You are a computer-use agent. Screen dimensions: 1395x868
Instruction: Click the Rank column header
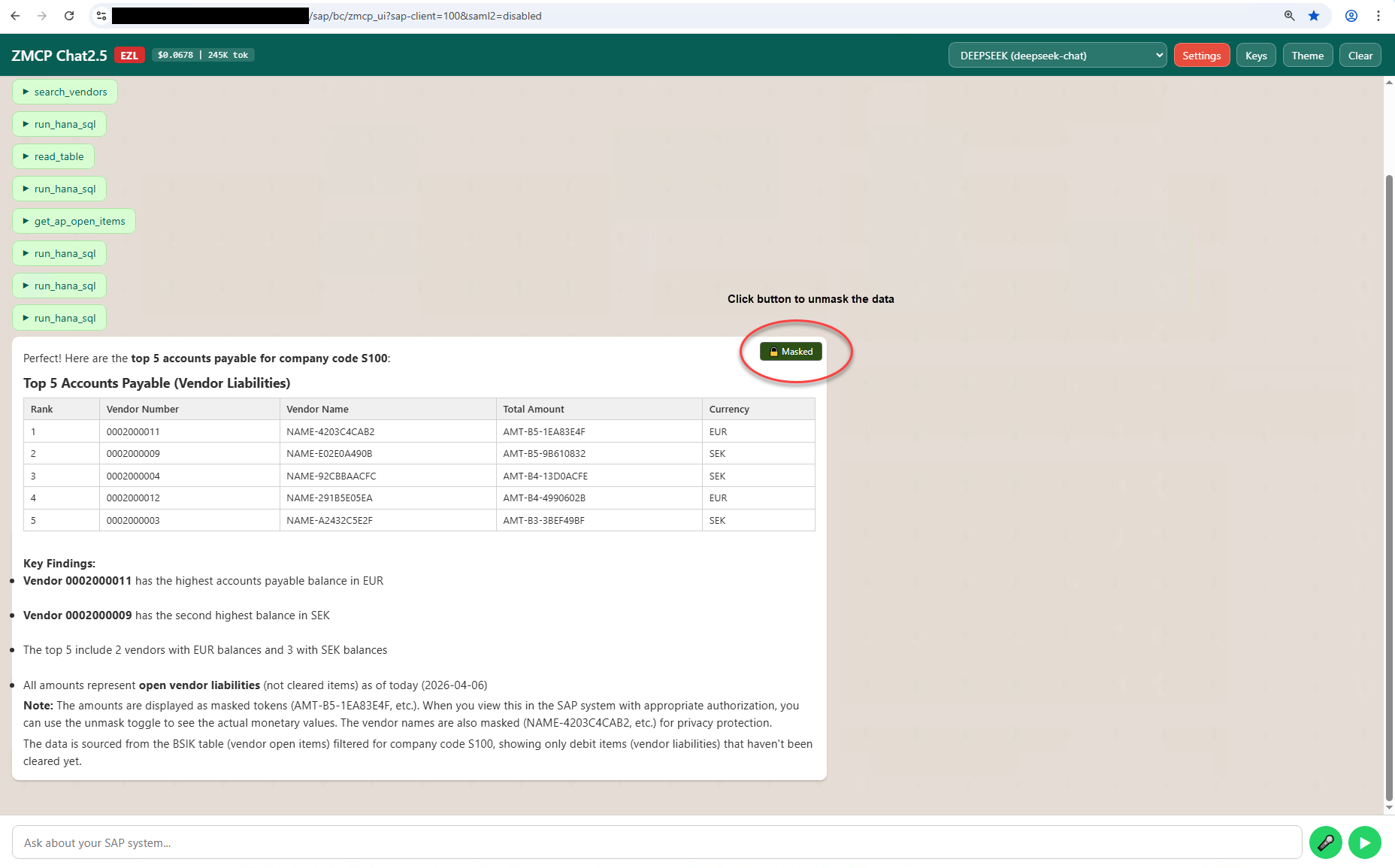coord(62,409)
